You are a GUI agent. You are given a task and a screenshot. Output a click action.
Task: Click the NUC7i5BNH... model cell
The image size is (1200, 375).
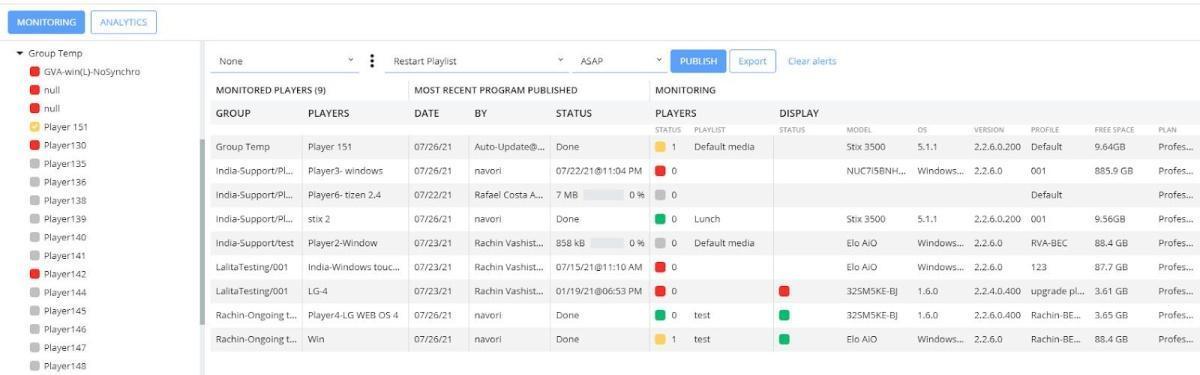pyautogui.click(x=876, y=170)
